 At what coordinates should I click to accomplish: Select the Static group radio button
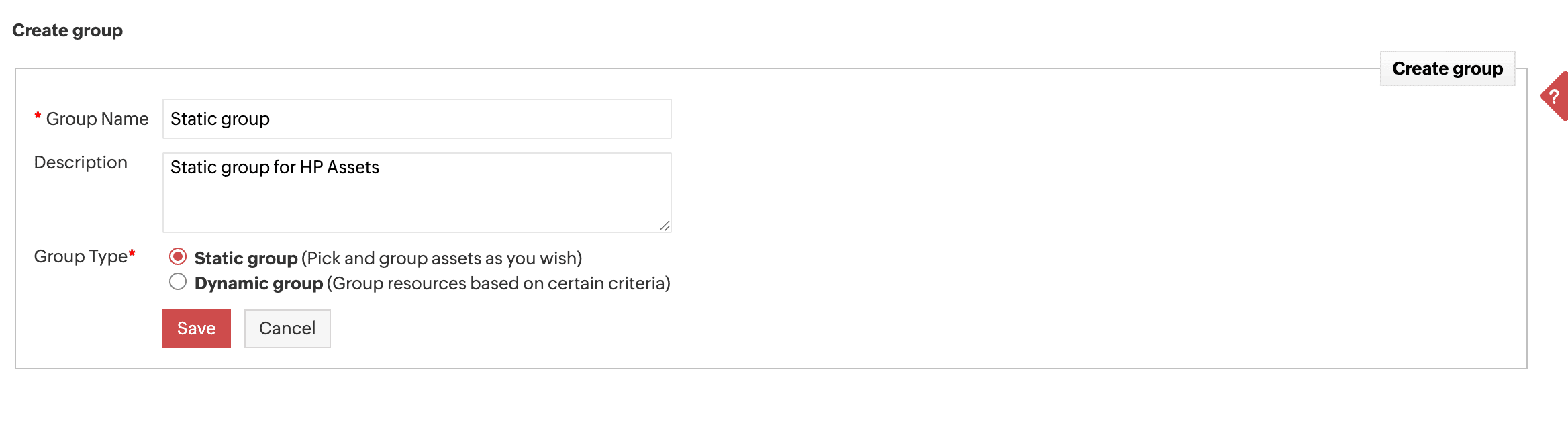pyautogui.click(x=178, y=256)
